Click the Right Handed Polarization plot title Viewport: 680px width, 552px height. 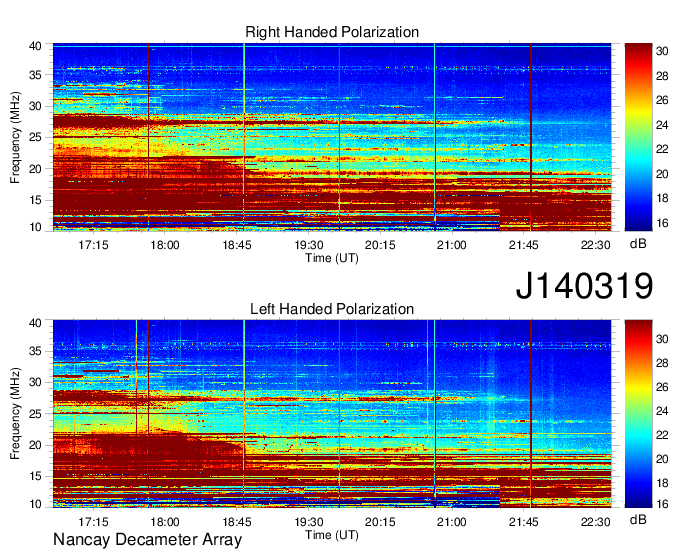pos(332,32)
